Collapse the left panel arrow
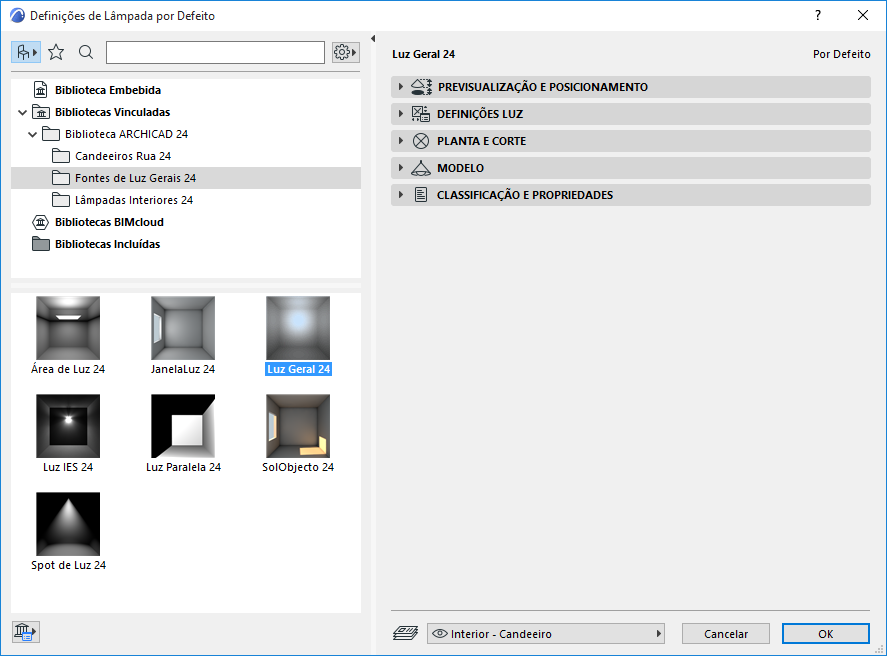 point(373,38)
